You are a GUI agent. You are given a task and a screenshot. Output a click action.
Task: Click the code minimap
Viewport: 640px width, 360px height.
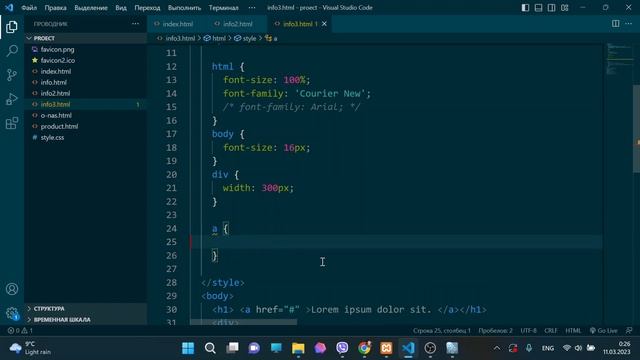(619, 59)
